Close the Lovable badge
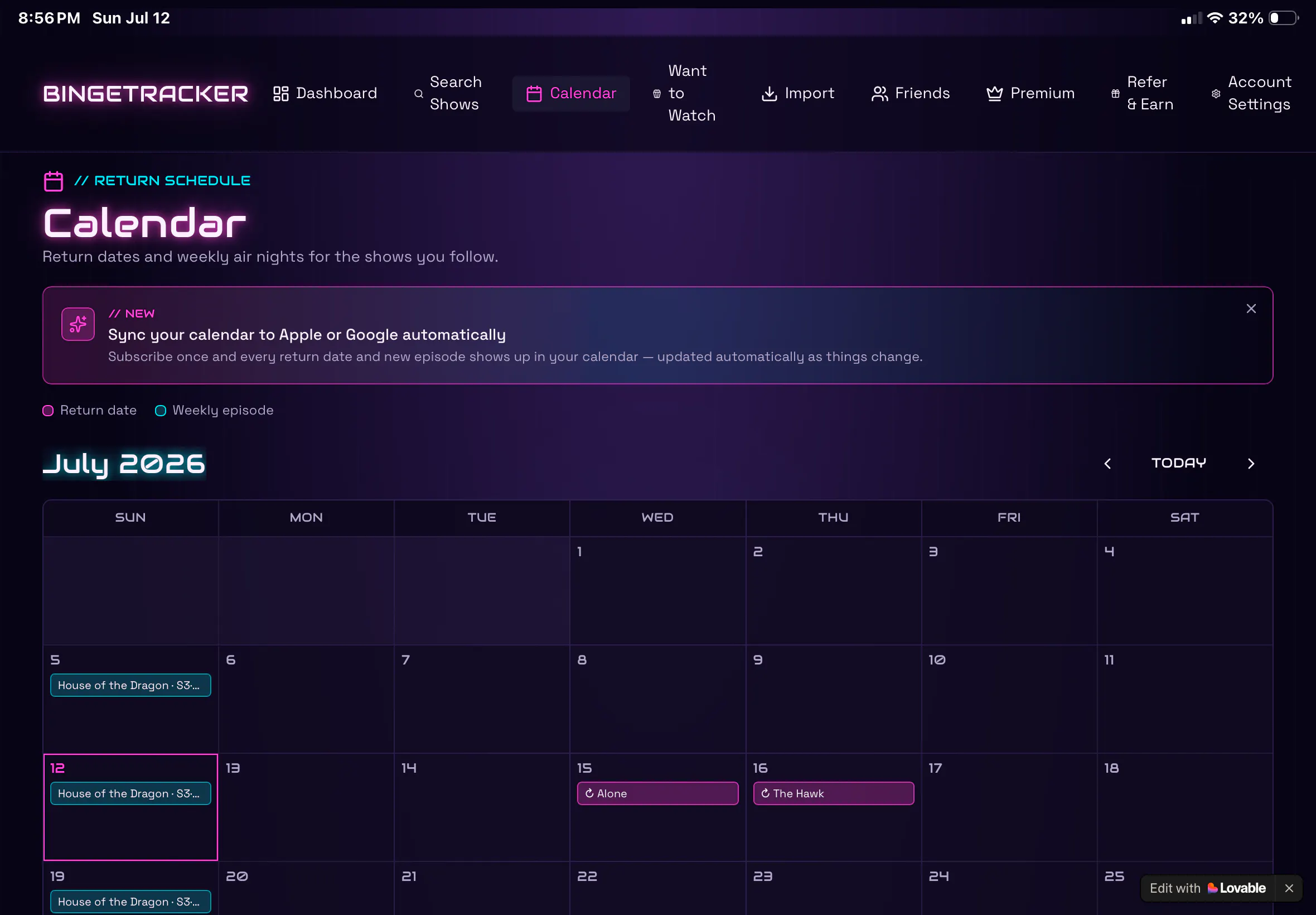1316x915 pixels. point(1289,888)
